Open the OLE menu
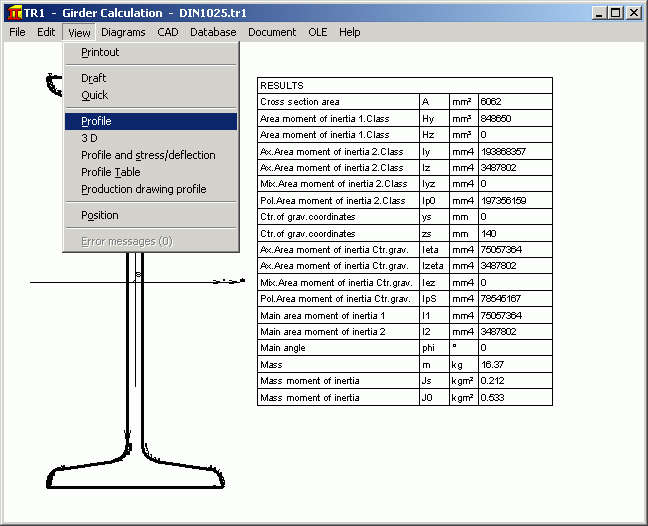This screenshot has height=526, width=648. click(x=318, y=32)
